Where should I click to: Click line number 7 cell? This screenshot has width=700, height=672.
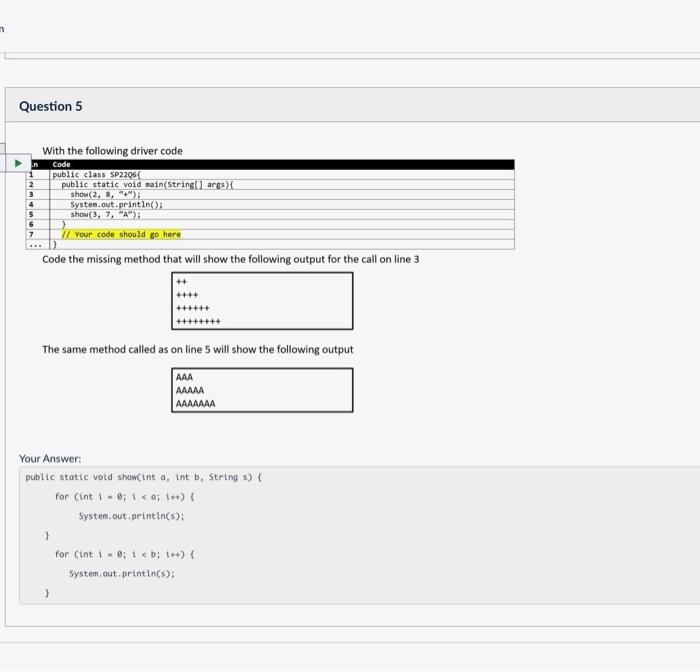[37, 234]
